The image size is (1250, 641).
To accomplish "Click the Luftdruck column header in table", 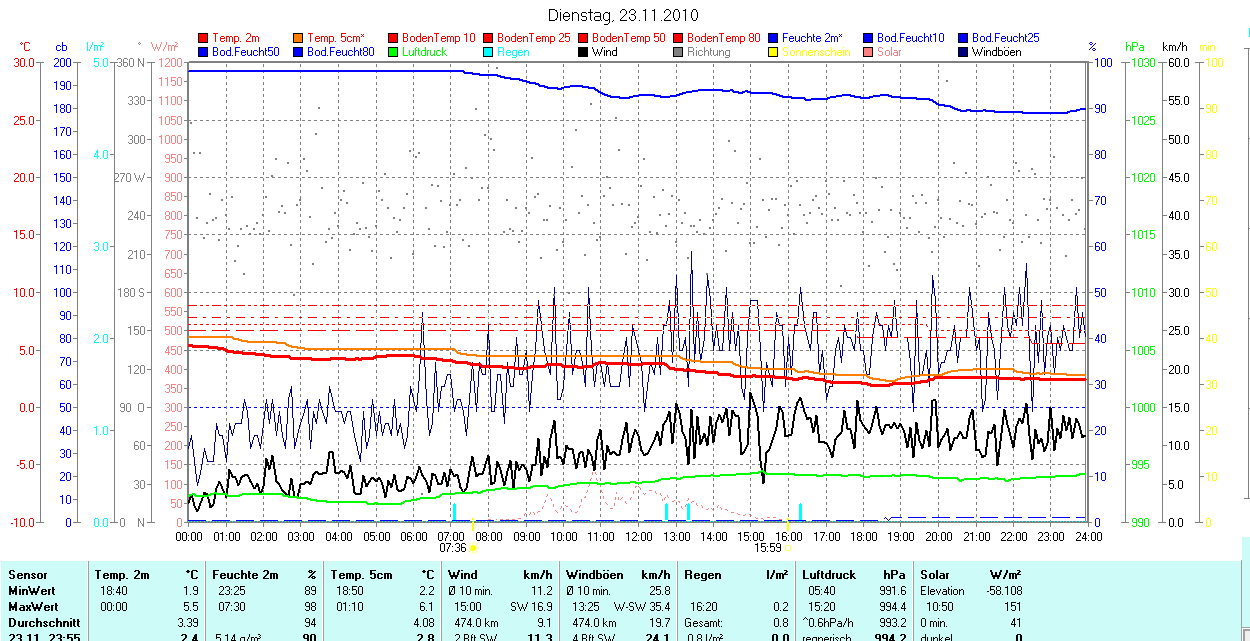I will point(830,575).
